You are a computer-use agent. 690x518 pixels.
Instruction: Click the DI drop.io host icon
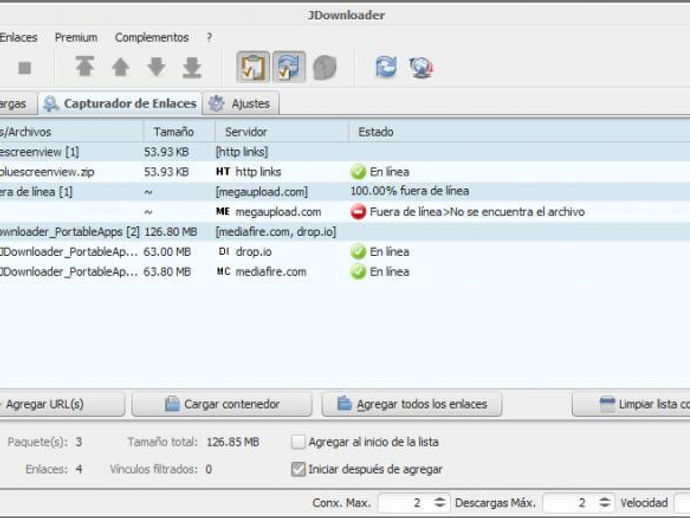223,251
